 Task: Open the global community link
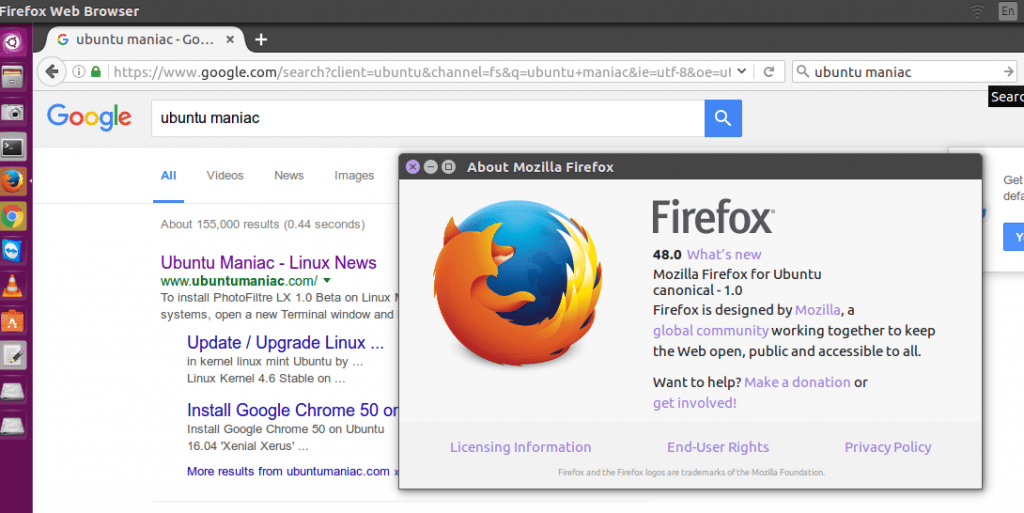tap(711, 331)
